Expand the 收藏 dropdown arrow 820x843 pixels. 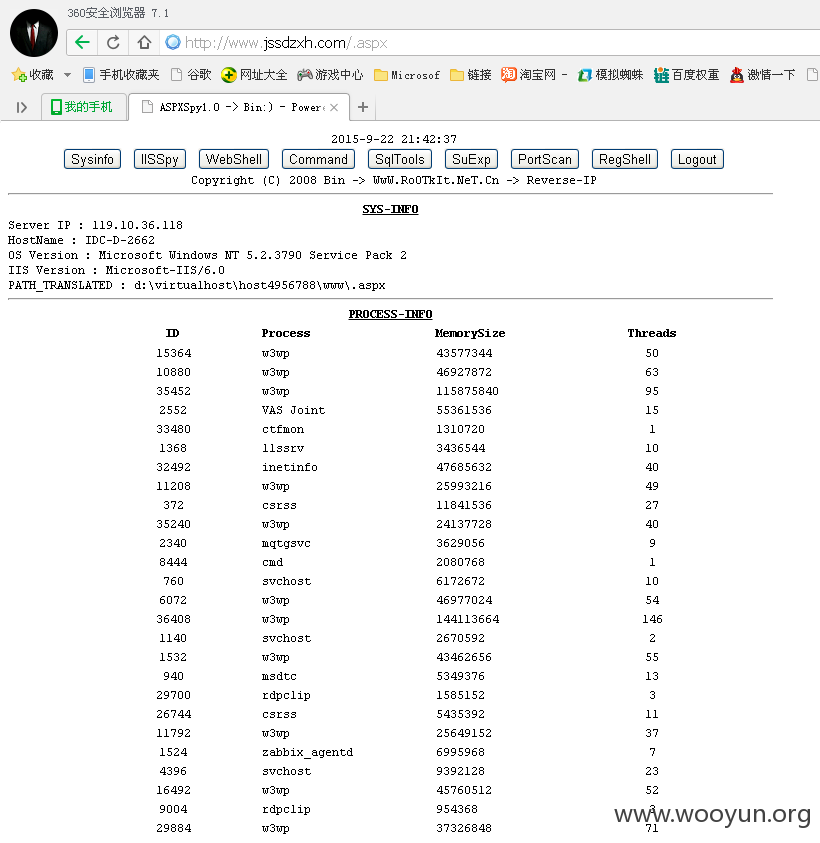67,75
